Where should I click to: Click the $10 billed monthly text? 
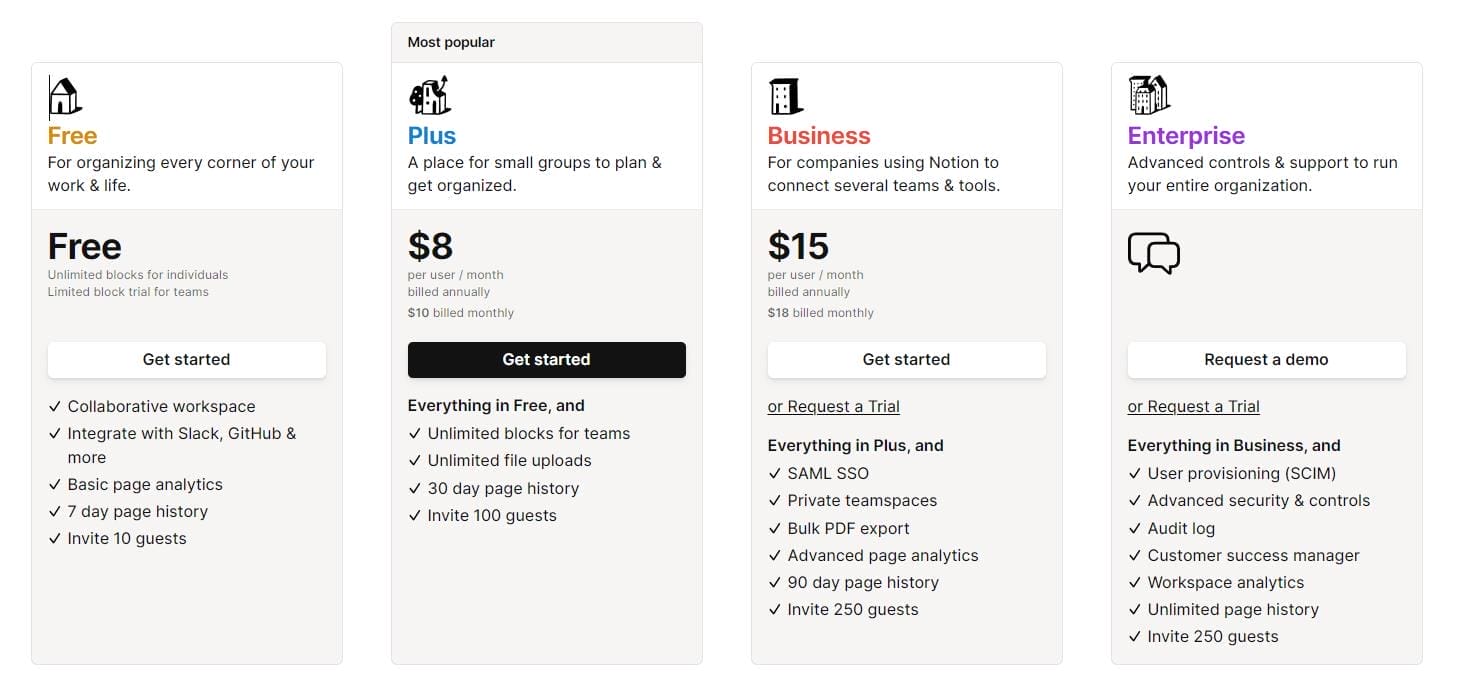point(461,312)
